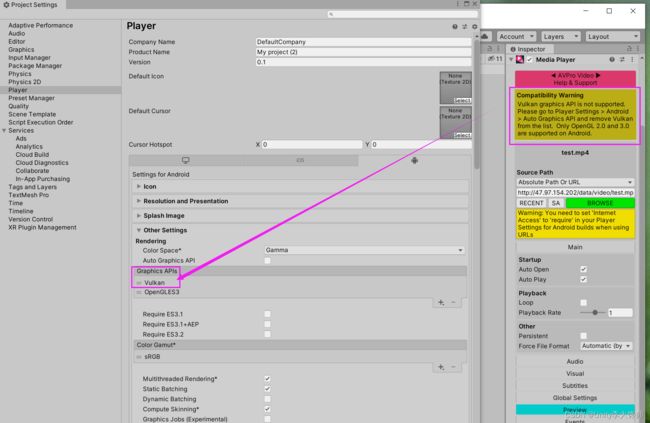Open Player preset selector icon
The image size is (650, 423).
pyautogui.click(x=465, y=27)
